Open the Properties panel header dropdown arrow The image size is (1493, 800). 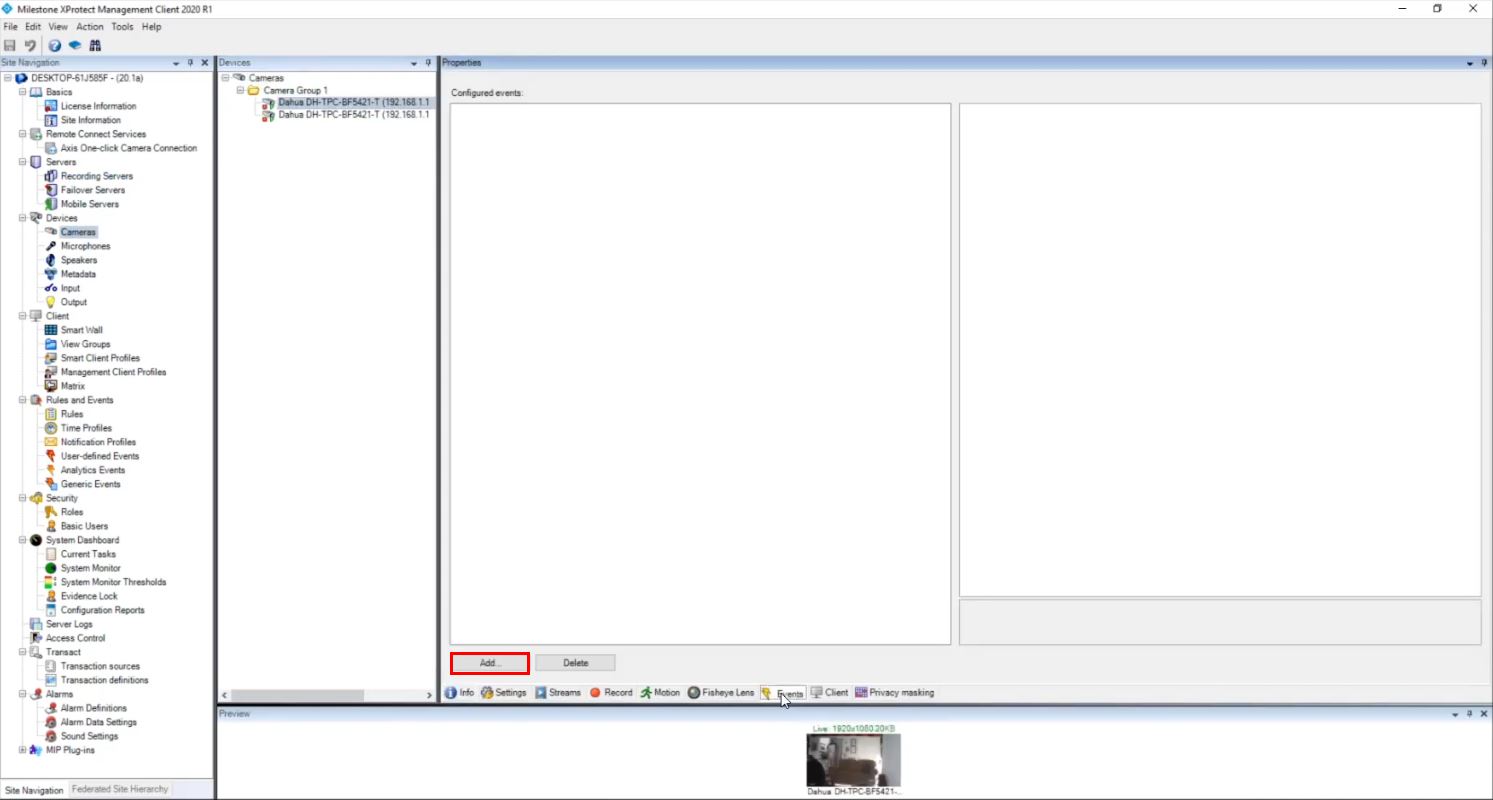point(1470,63)
